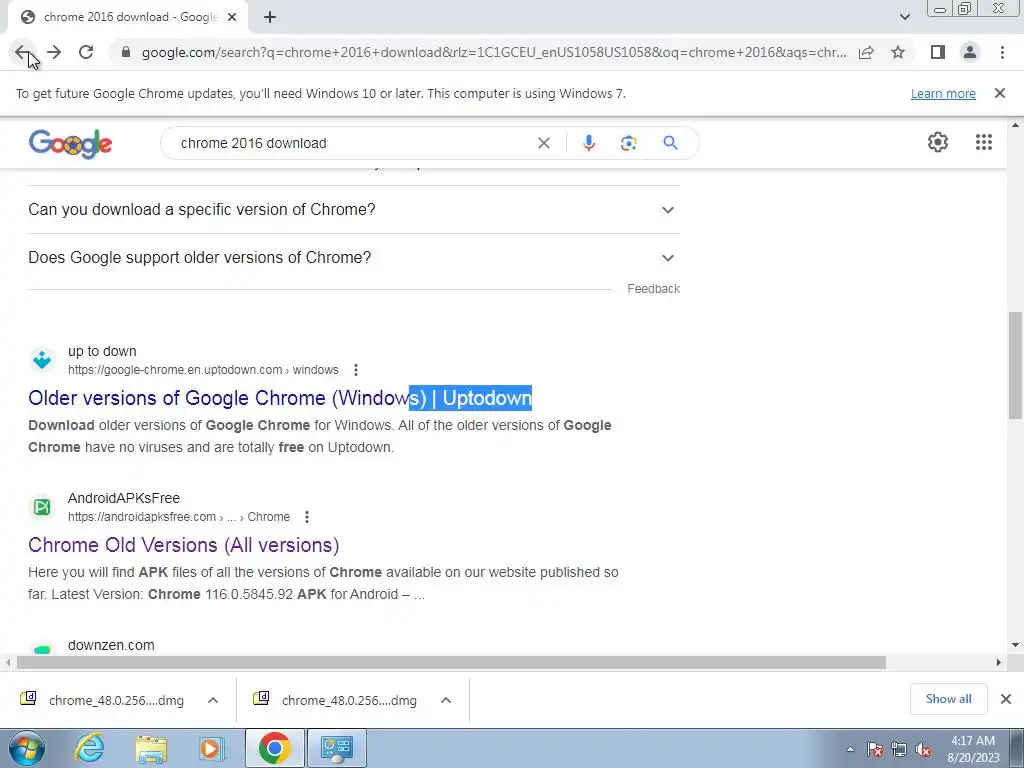This screenshot has height=768, width=1024.
Task: Search by image with Google Lens icon
Action: pyautogui.click(x=628, y=143)
